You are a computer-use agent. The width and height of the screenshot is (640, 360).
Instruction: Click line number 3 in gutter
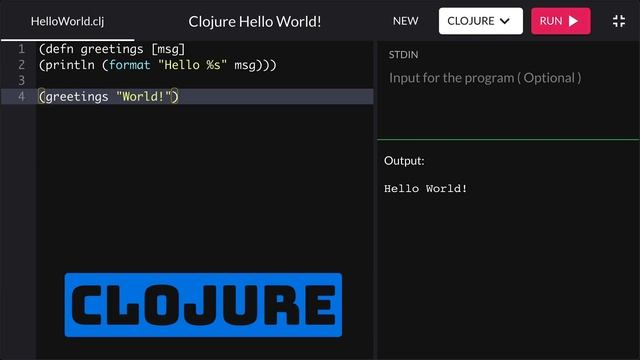[21, 80]
